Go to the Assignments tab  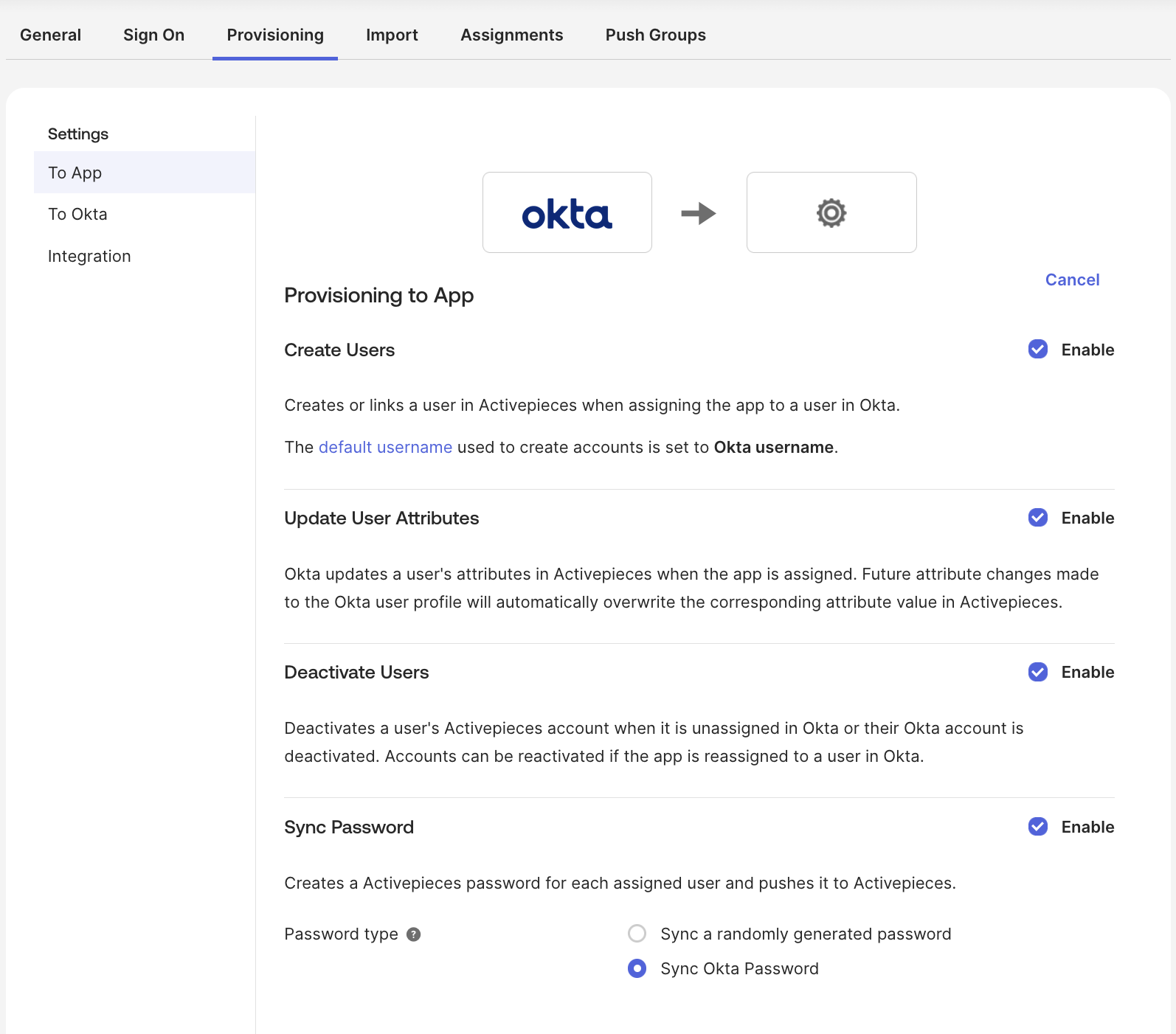[511, 35]
